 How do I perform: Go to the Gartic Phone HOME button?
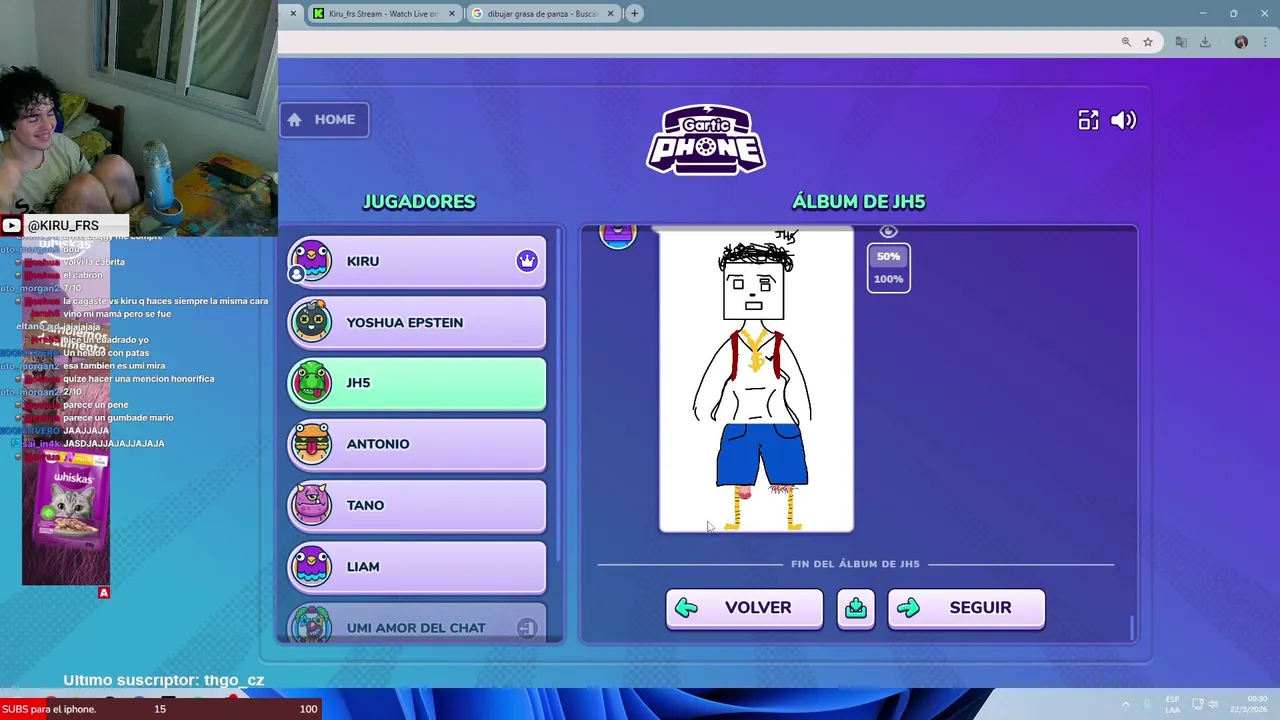tap(324, 120)
